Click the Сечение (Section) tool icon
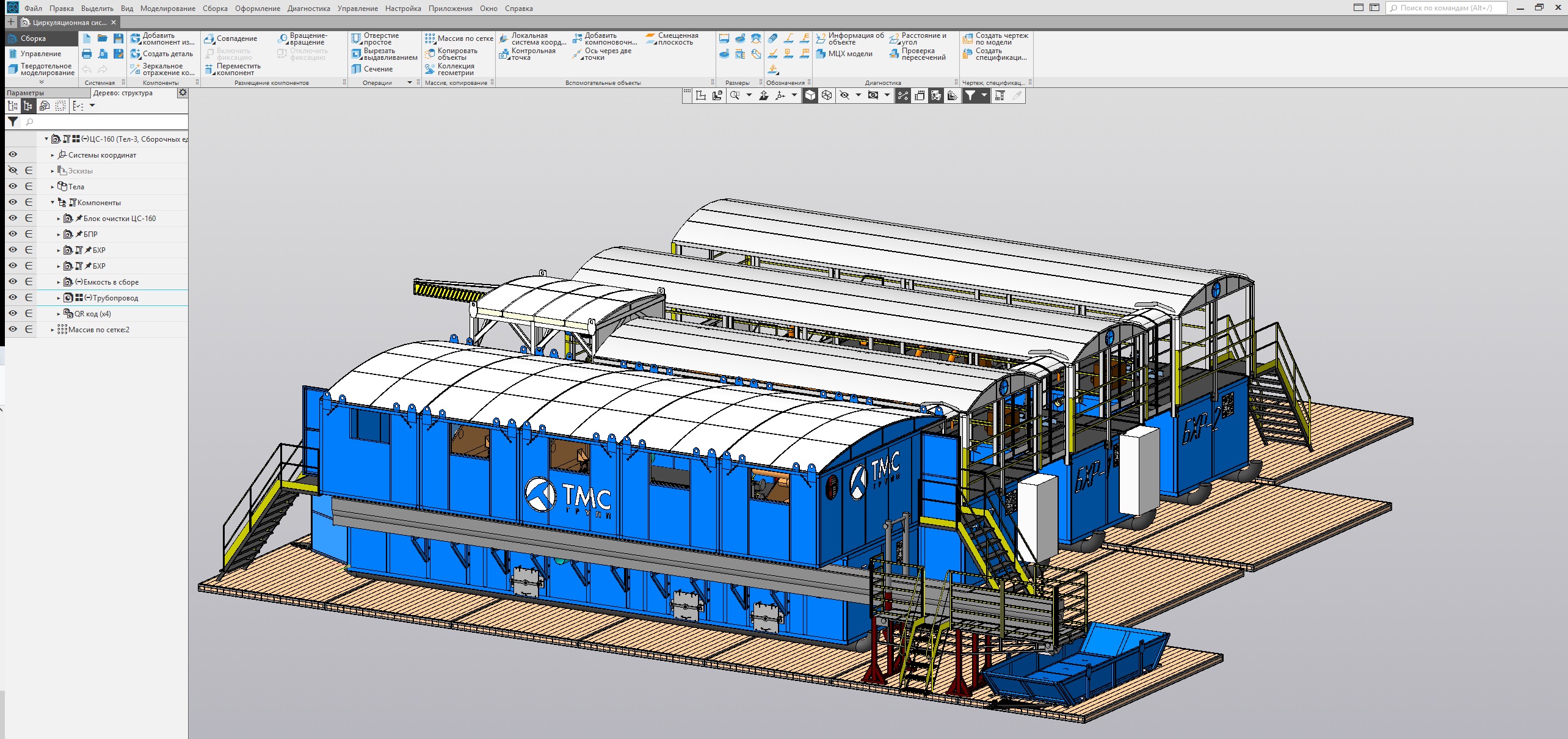1568x739 pixels. coord(357,70)
